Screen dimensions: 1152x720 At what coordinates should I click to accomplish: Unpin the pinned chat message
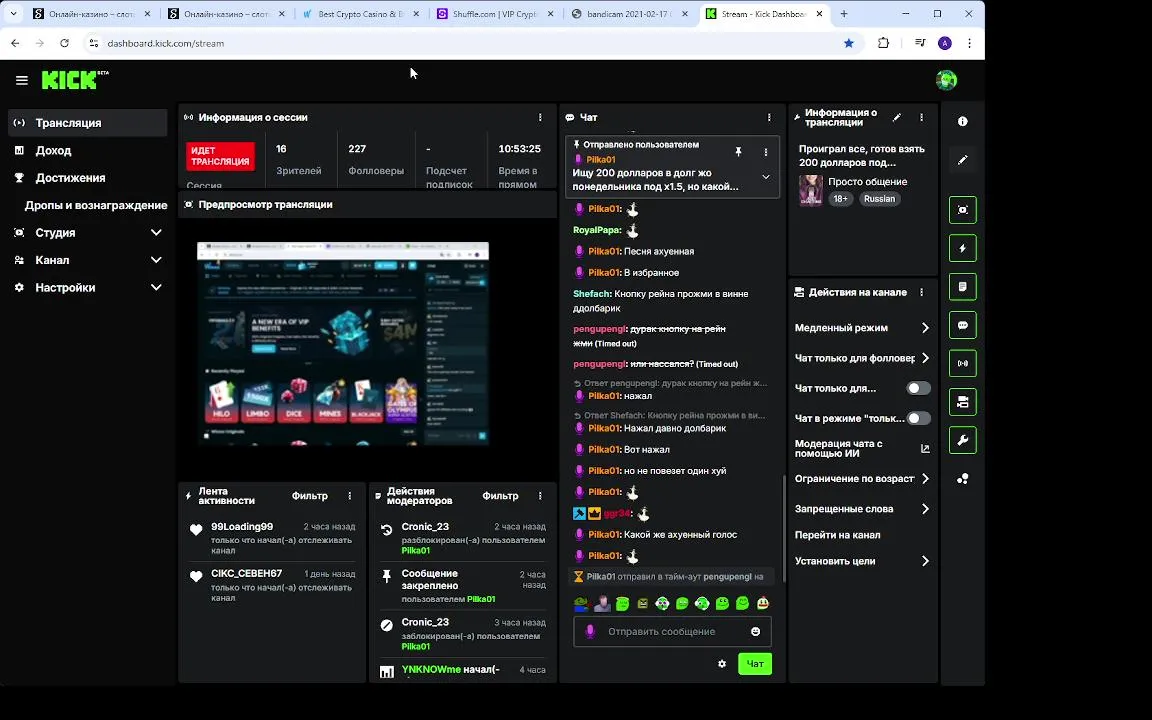pos(738,152)
